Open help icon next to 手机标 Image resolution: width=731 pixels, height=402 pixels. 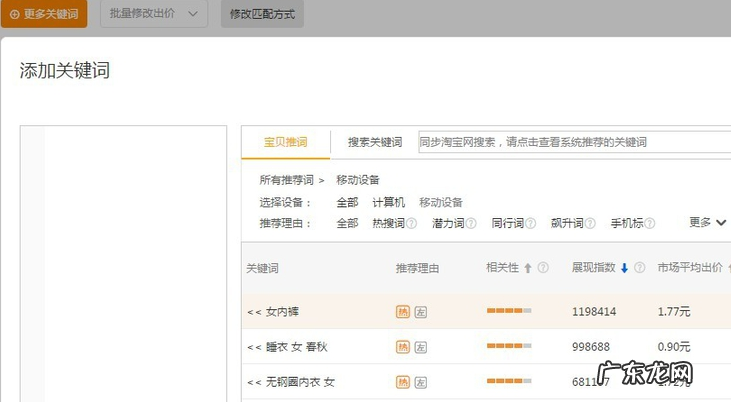(x=649, y=223)
